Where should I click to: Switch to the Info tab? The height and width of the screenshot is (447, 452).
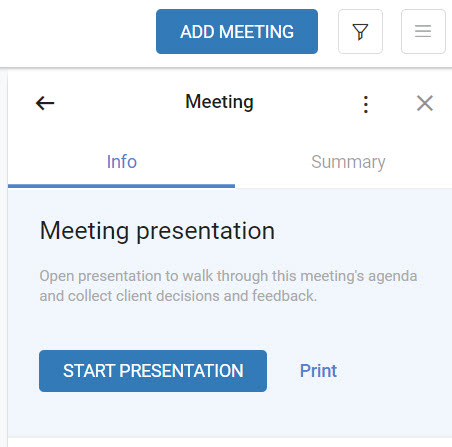click(122, 162)
